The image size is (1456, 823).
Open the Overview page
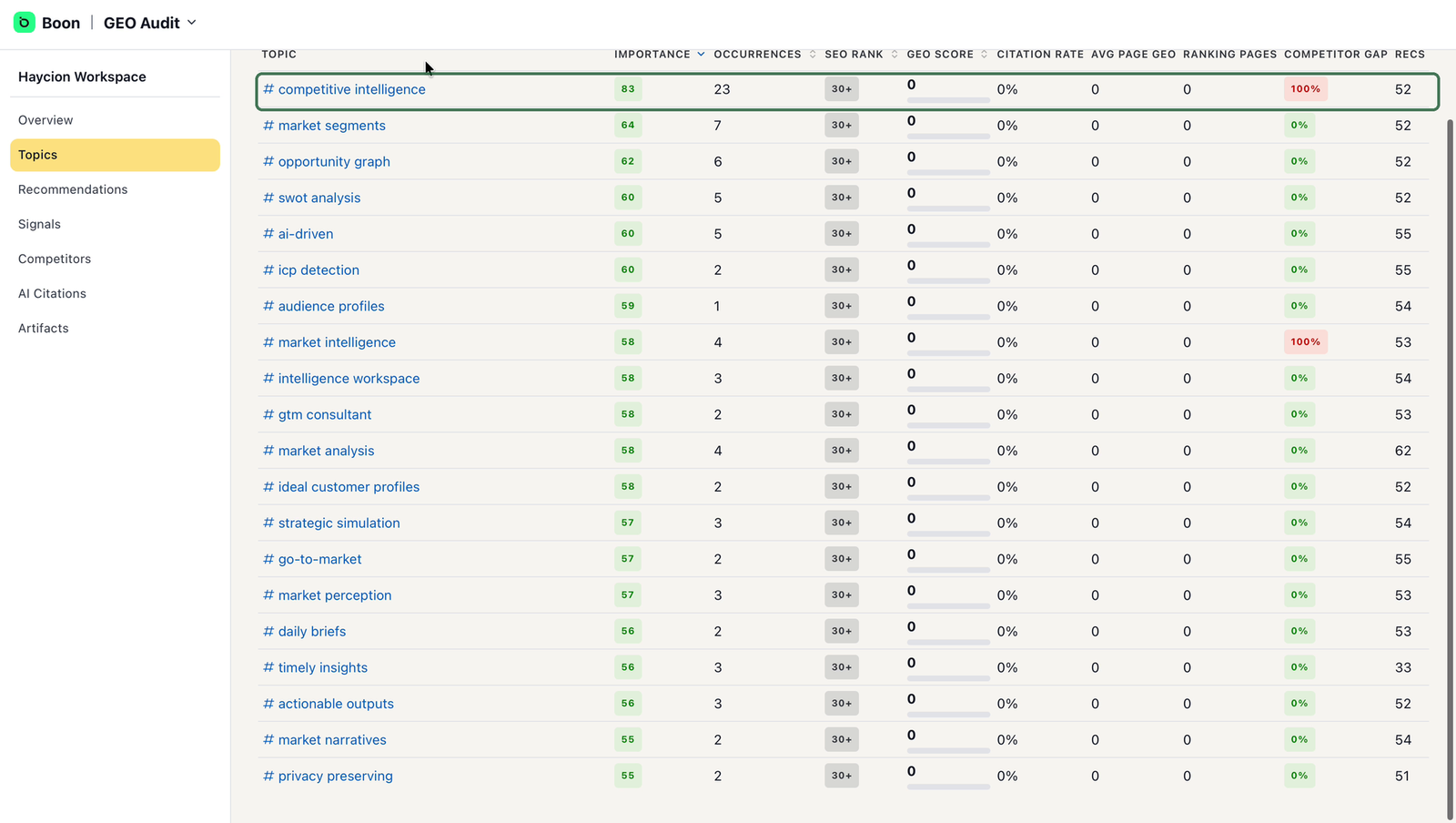point(115,120)
